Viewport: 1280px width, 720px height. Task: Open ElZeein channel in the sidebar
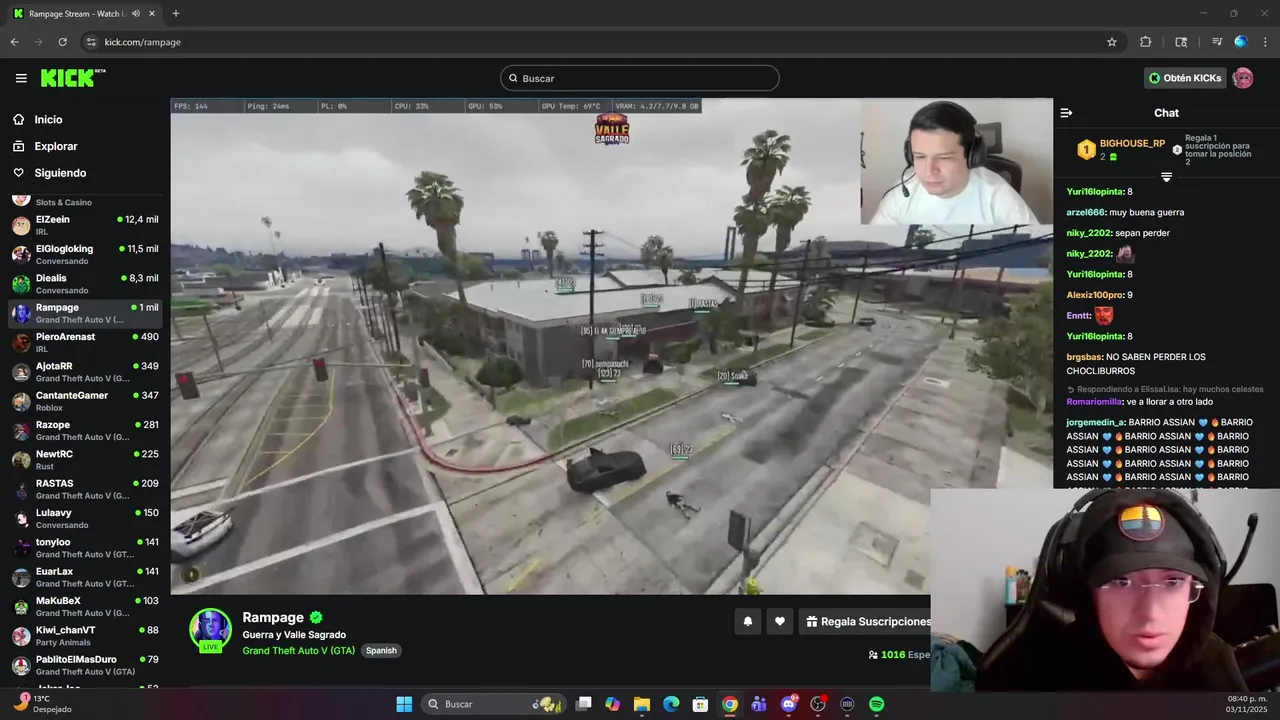tap(84, 225)
